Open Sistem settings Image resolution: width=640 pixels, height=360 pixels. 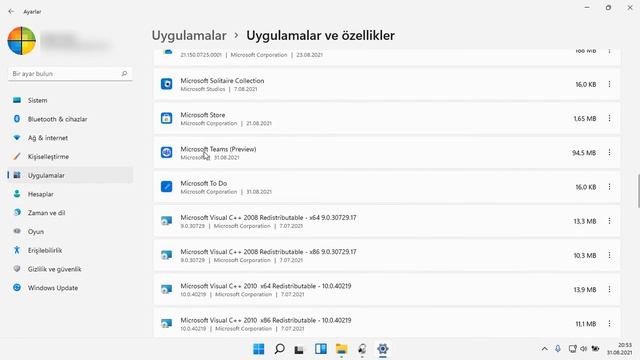(x=70, y=100)
